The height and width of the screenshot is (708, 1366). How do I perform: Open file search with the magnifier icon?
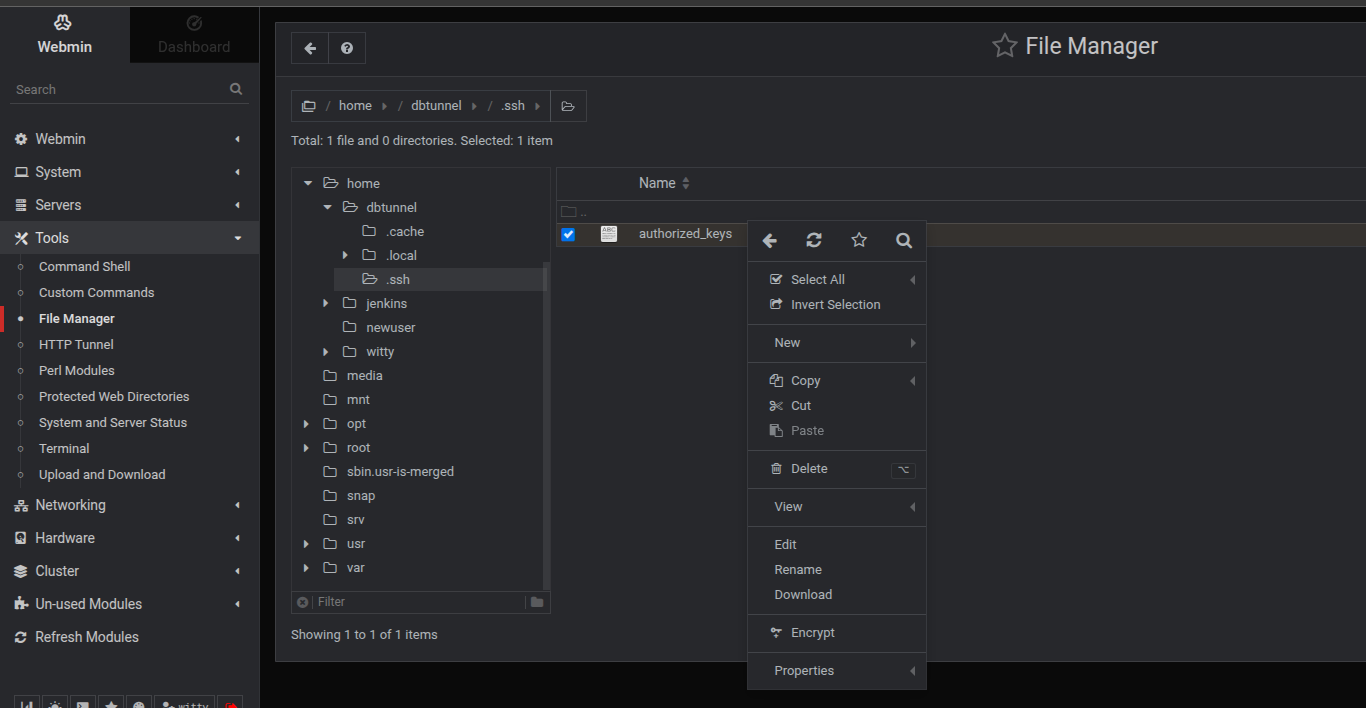coord(903,240)
